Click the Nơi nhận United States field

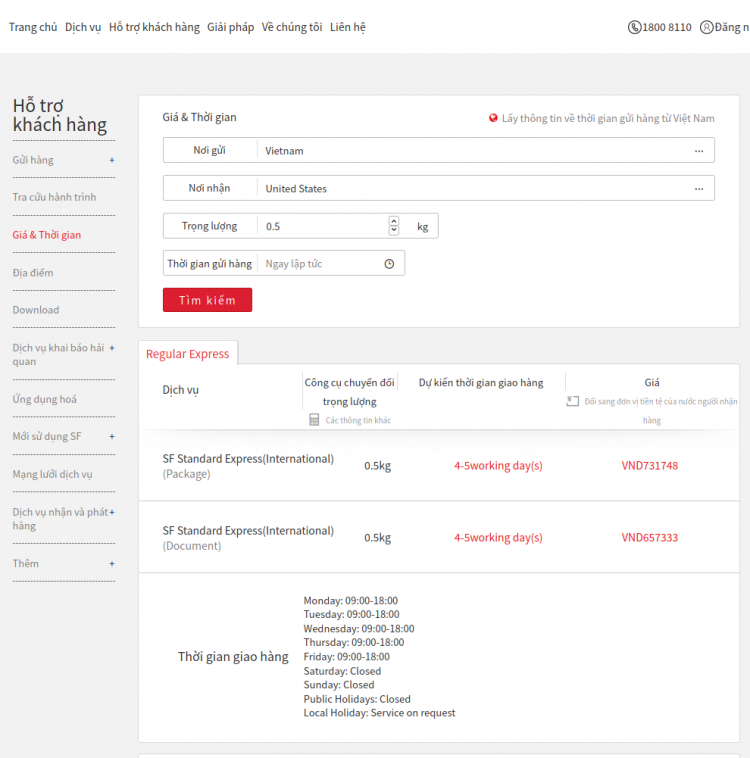[439, 188]
